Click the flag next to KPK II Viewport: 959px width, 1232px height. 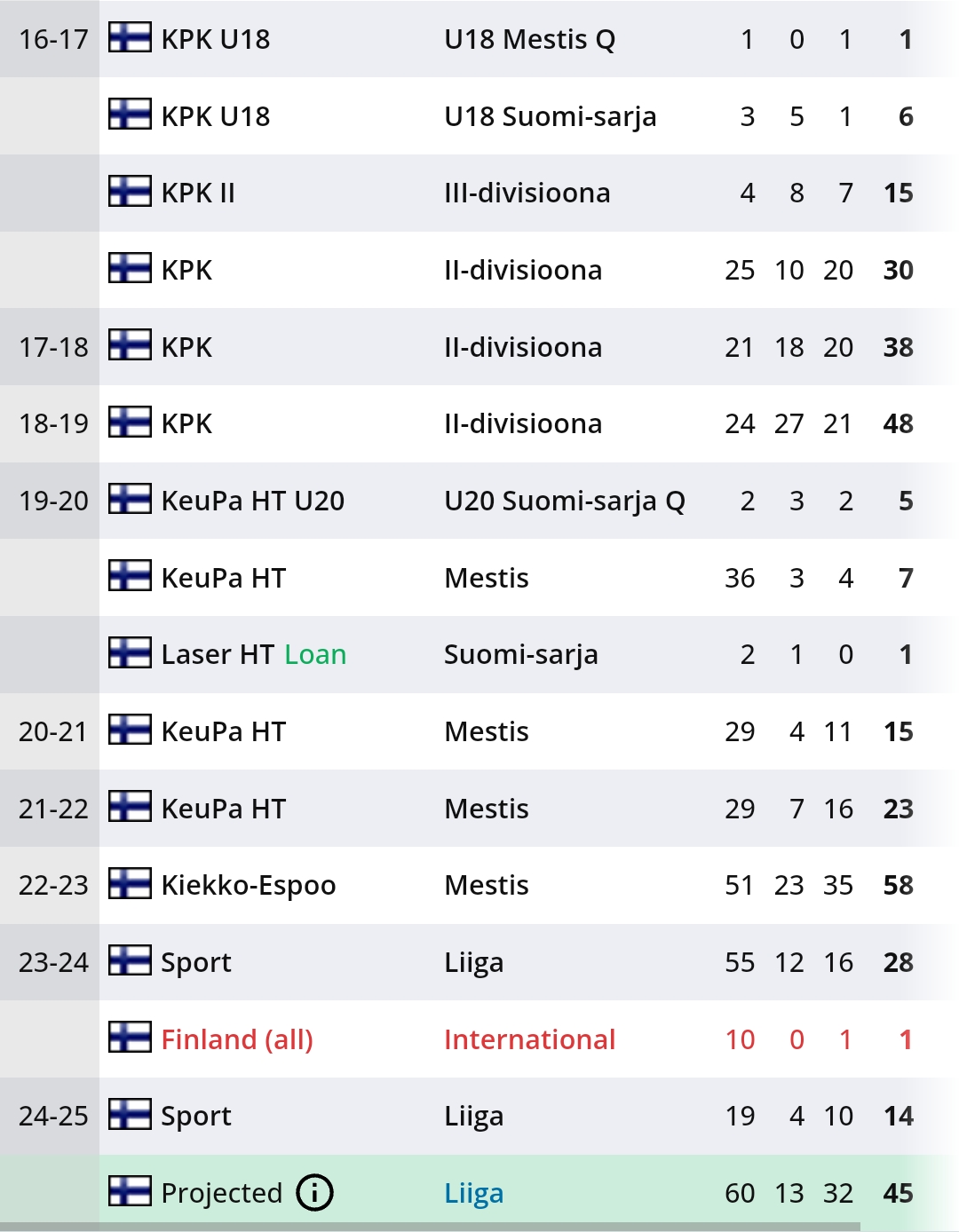(130, 193)
